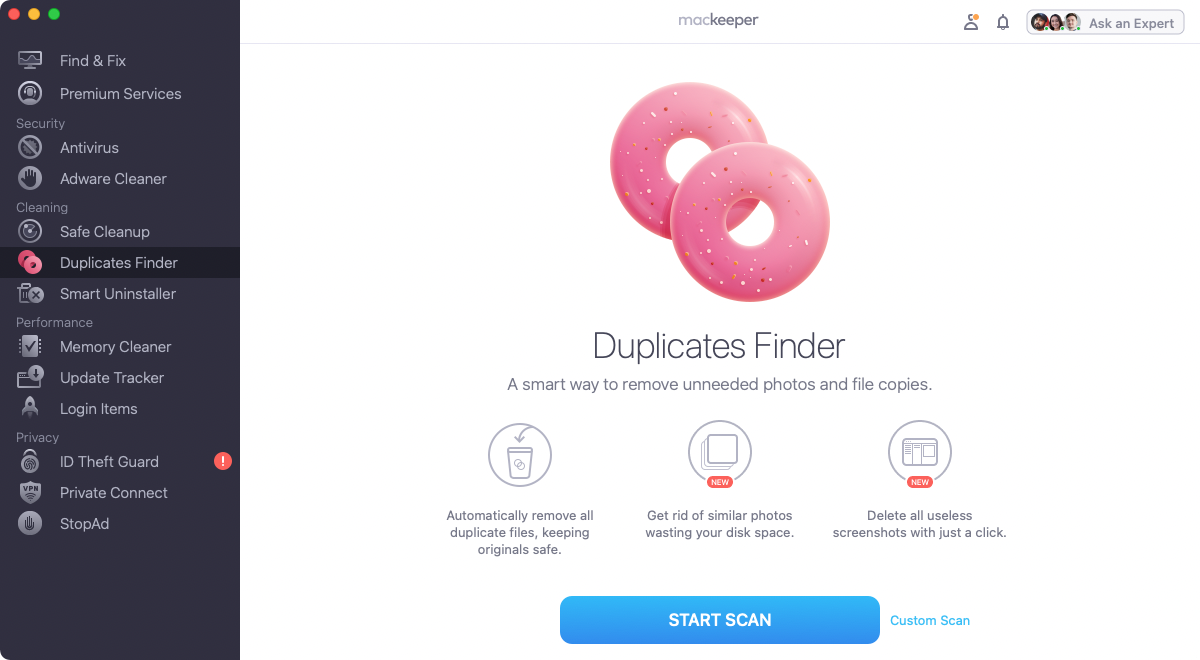Open the Custom Scan link
This screenshot has height=660, width=1200.
click(930, 620)
